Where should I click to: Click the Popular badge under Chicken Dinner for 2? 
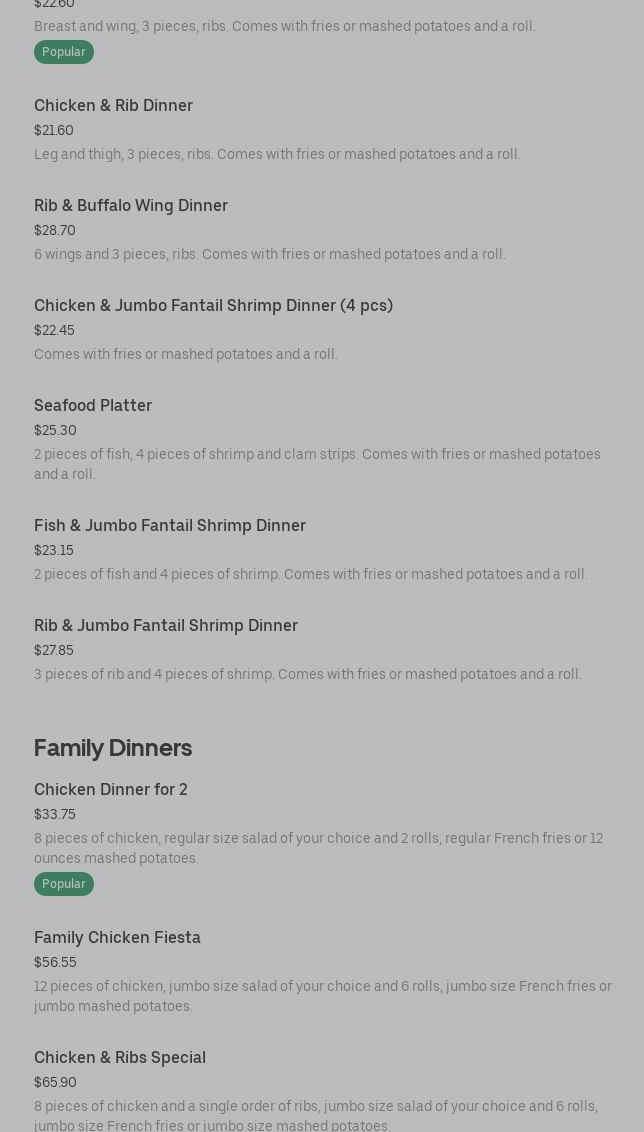(x=64, y=884)
